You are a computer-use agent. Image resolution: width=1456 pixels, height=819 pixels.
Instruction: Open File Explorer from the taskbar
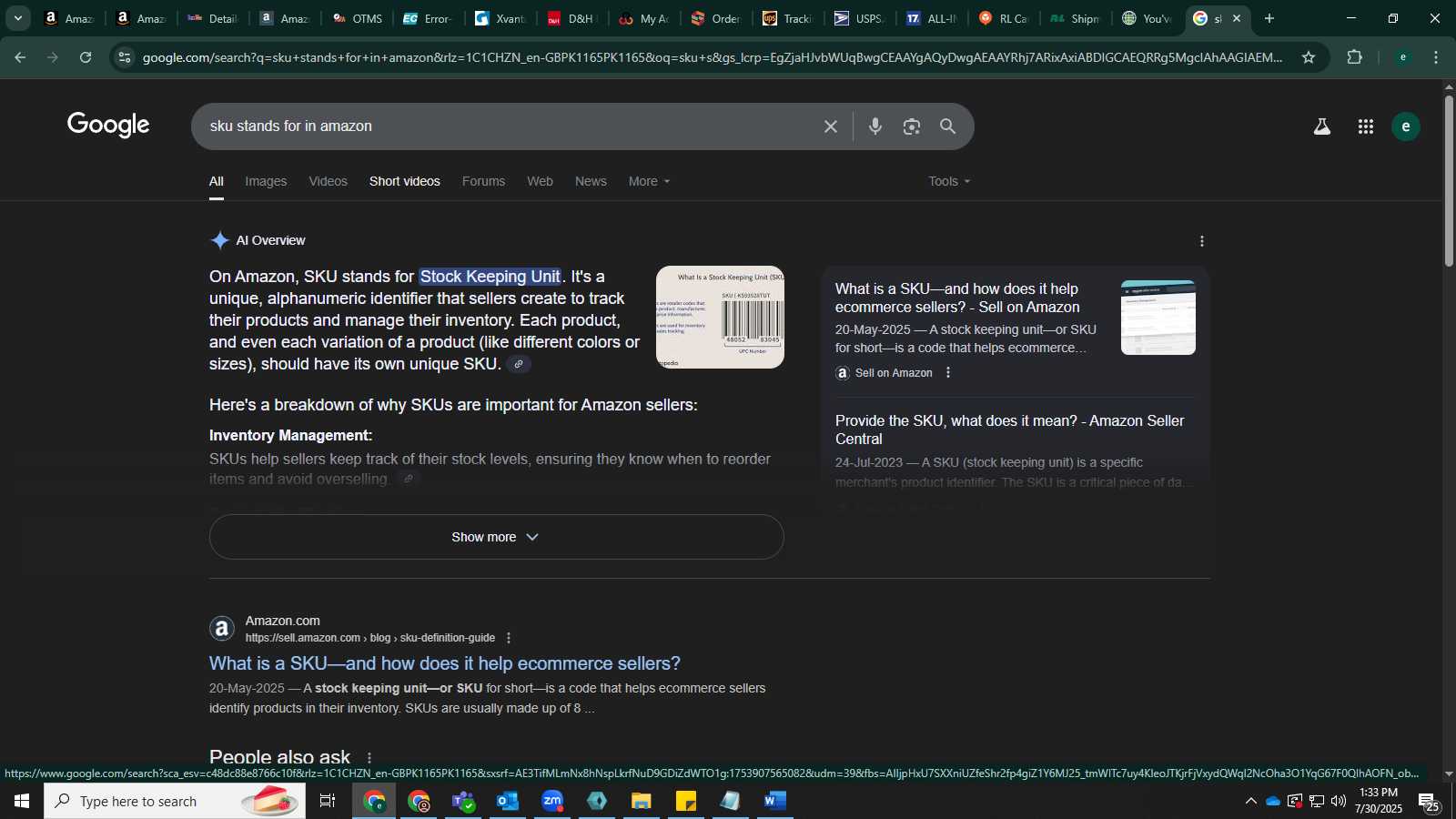pos(642,801)
